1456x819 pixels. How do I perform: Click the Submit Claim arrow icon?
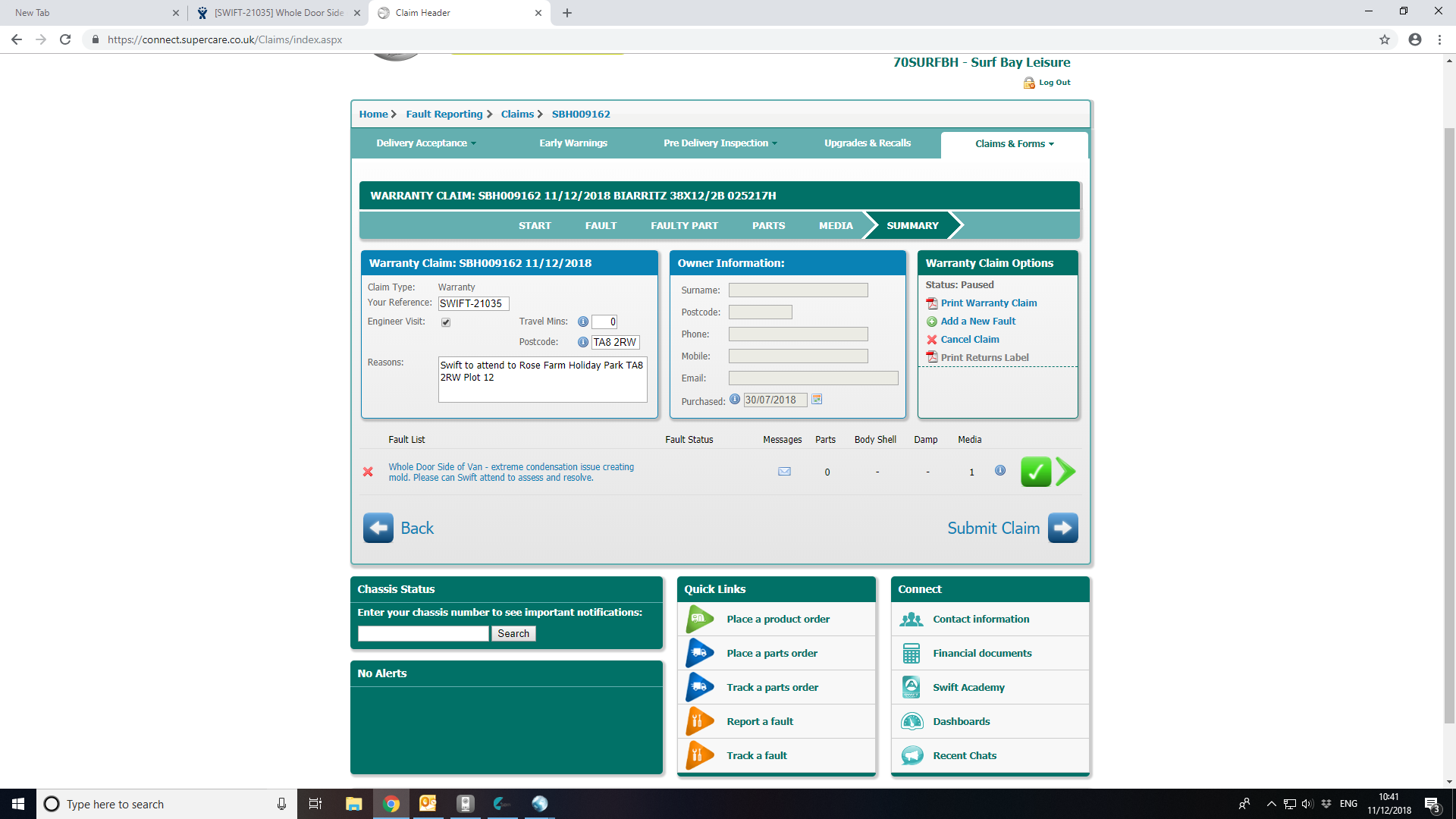tap(1062, 528)
